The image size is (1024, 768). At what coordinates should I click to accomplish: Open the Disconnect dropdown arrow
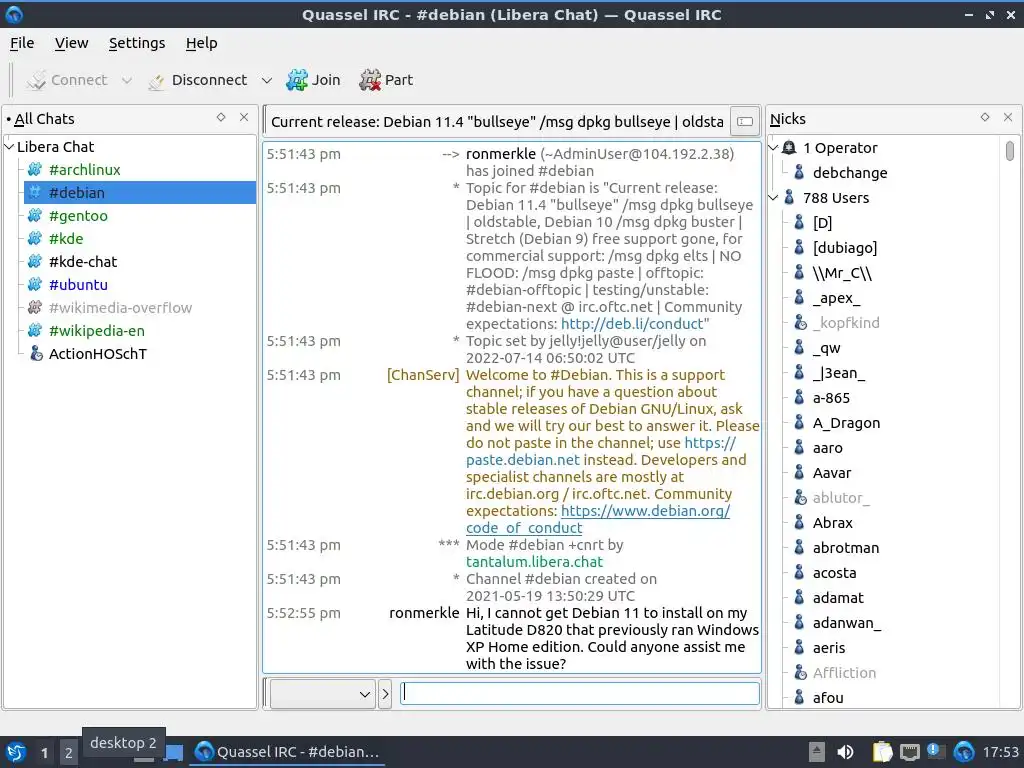[266, 80]
